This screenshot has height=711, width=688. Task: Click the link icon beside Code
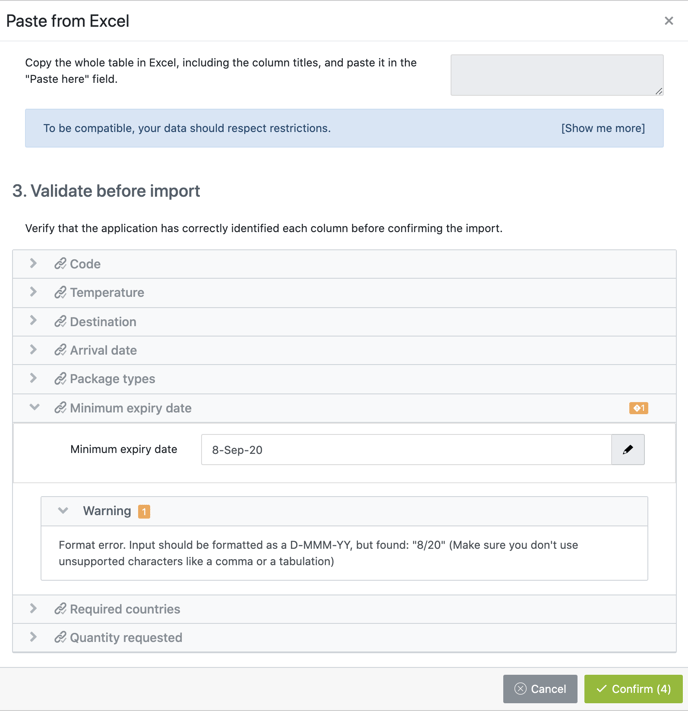60,264
